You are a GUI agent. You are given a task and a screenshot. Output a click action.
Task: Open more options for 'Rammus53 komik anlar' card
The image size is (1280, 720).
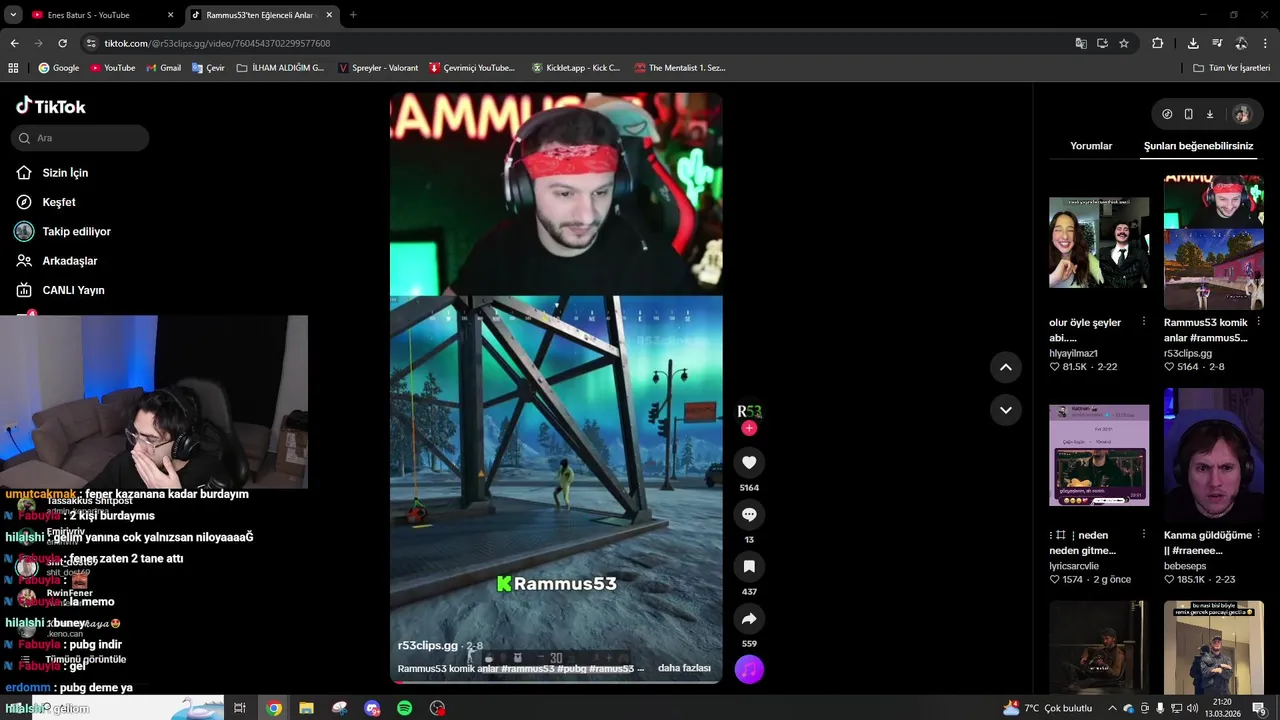coord(1258,322)
